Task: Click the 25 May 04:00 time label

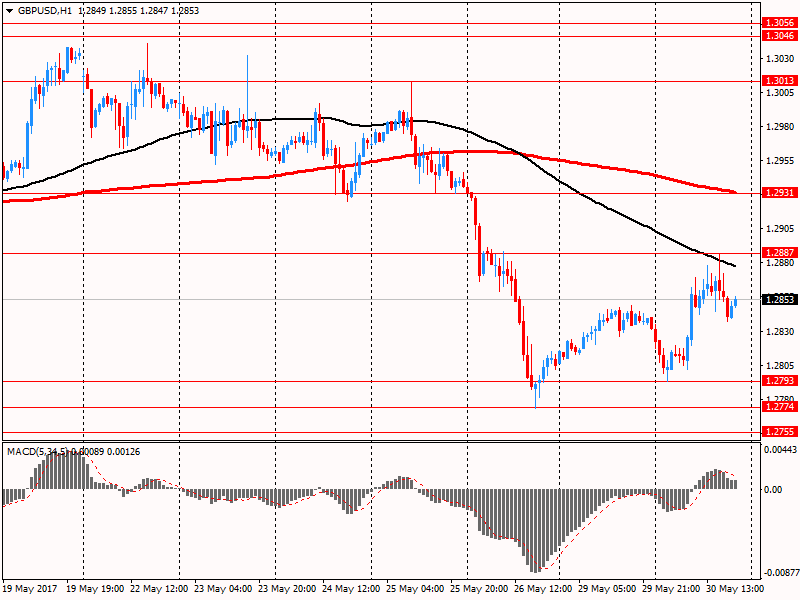Action: click(x=415, y=589)
